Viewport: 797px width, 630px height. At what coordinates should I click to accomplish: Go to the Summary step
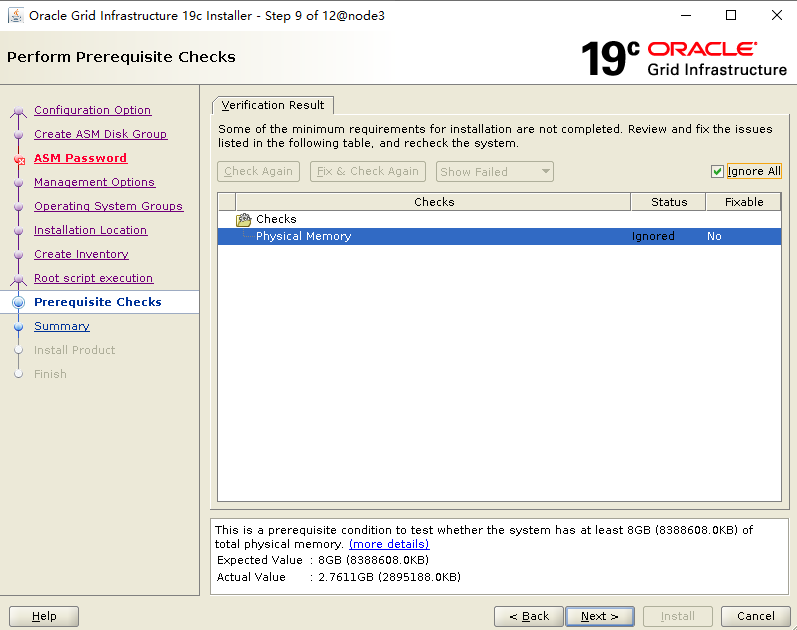[x=62, y=326]
